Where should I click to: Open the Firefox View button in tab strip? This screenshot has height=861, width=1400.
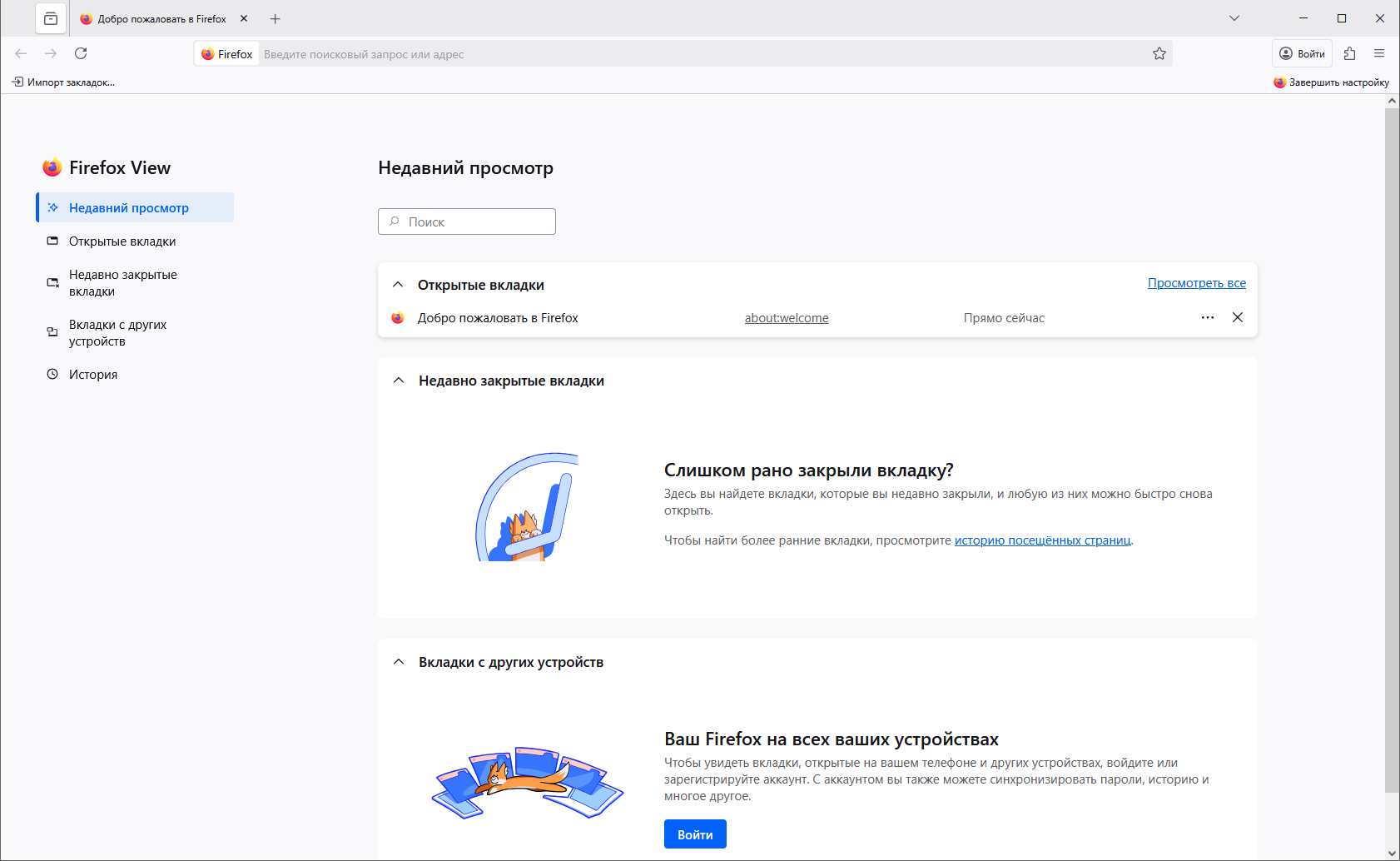pyautogui.click(x=51, y=18)
